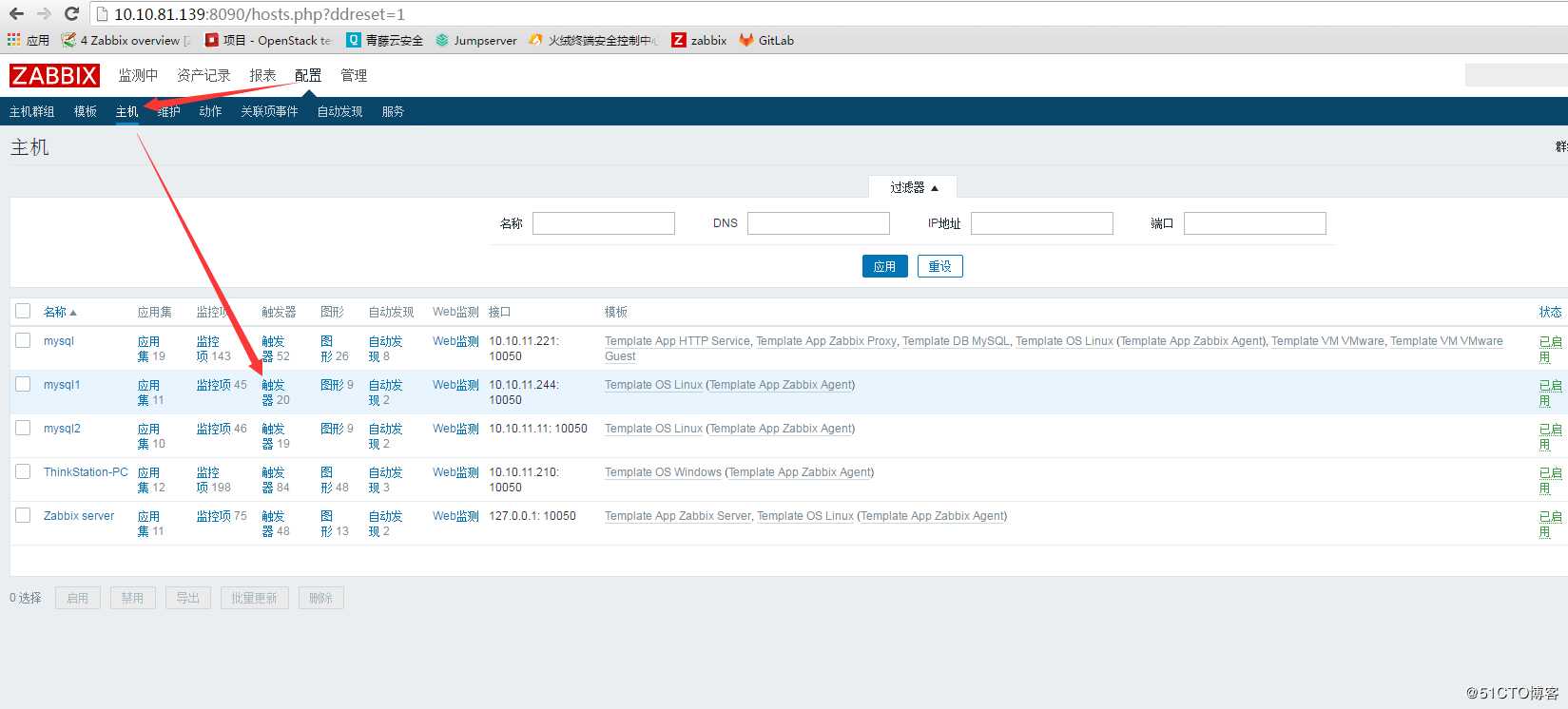This screenshot has height=709, width=1568.
Task: Click the 应用 filter button
Action: point(884,266)
